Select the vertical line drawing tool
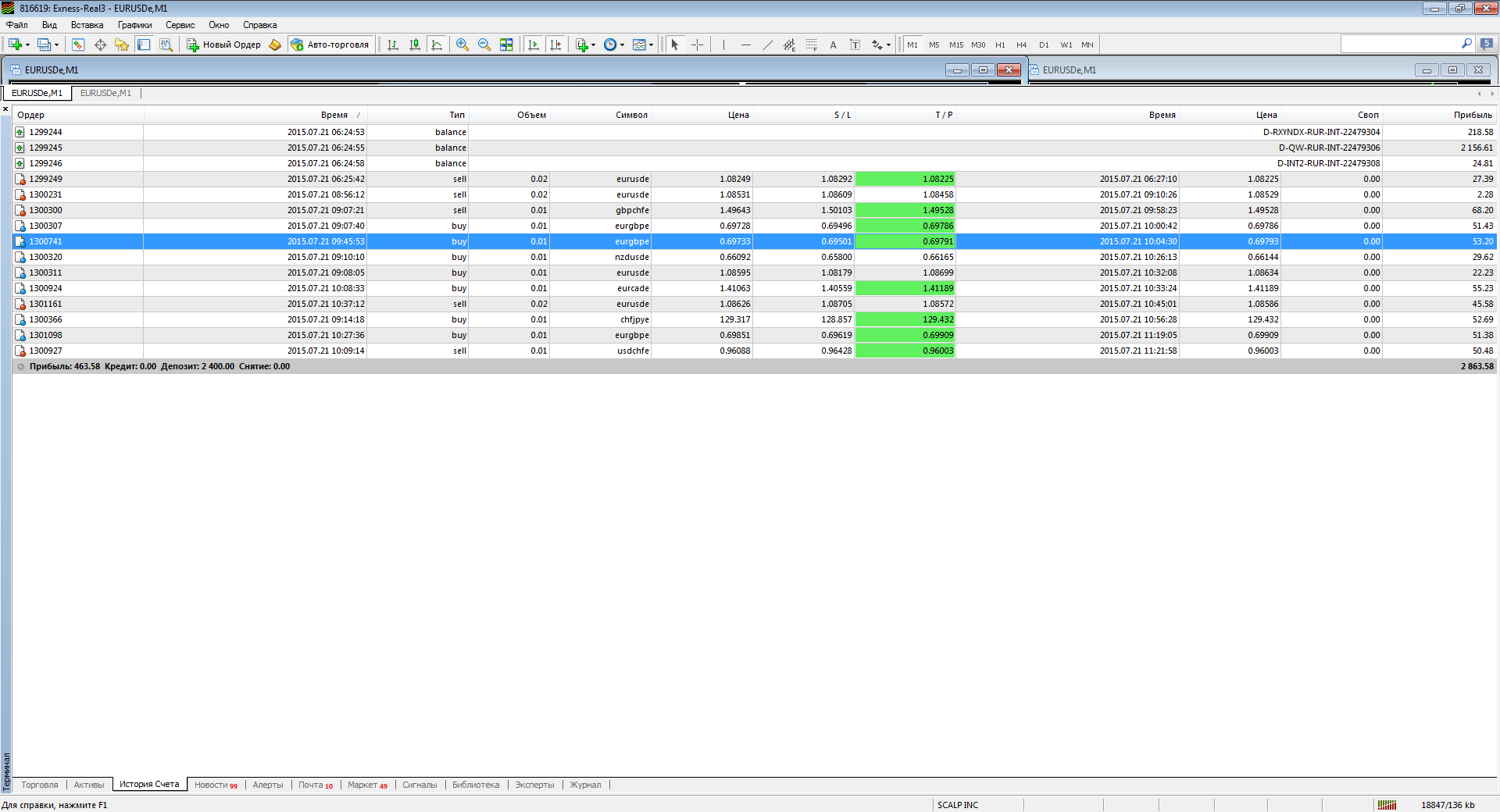This screenshot has height=812, width=1500. (x=724, y=45)
